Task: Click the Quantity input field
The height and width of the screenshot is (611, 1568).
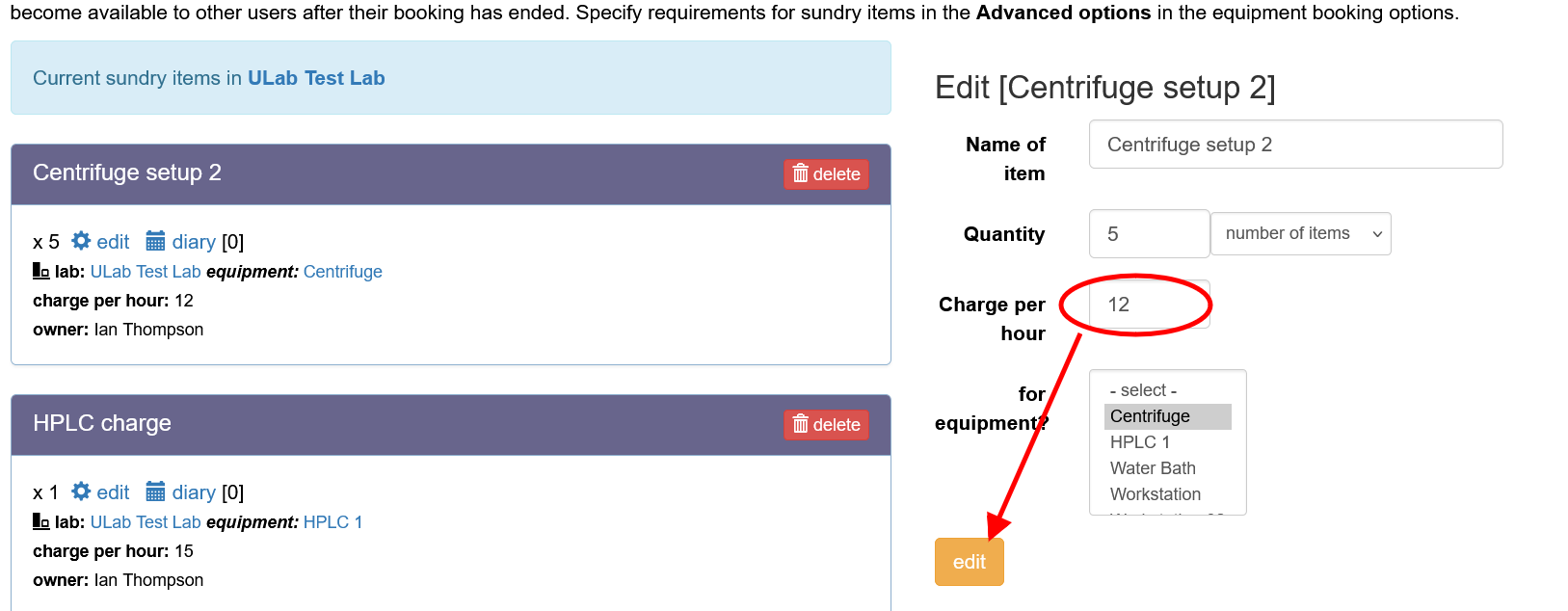Action: (1149, 234)
